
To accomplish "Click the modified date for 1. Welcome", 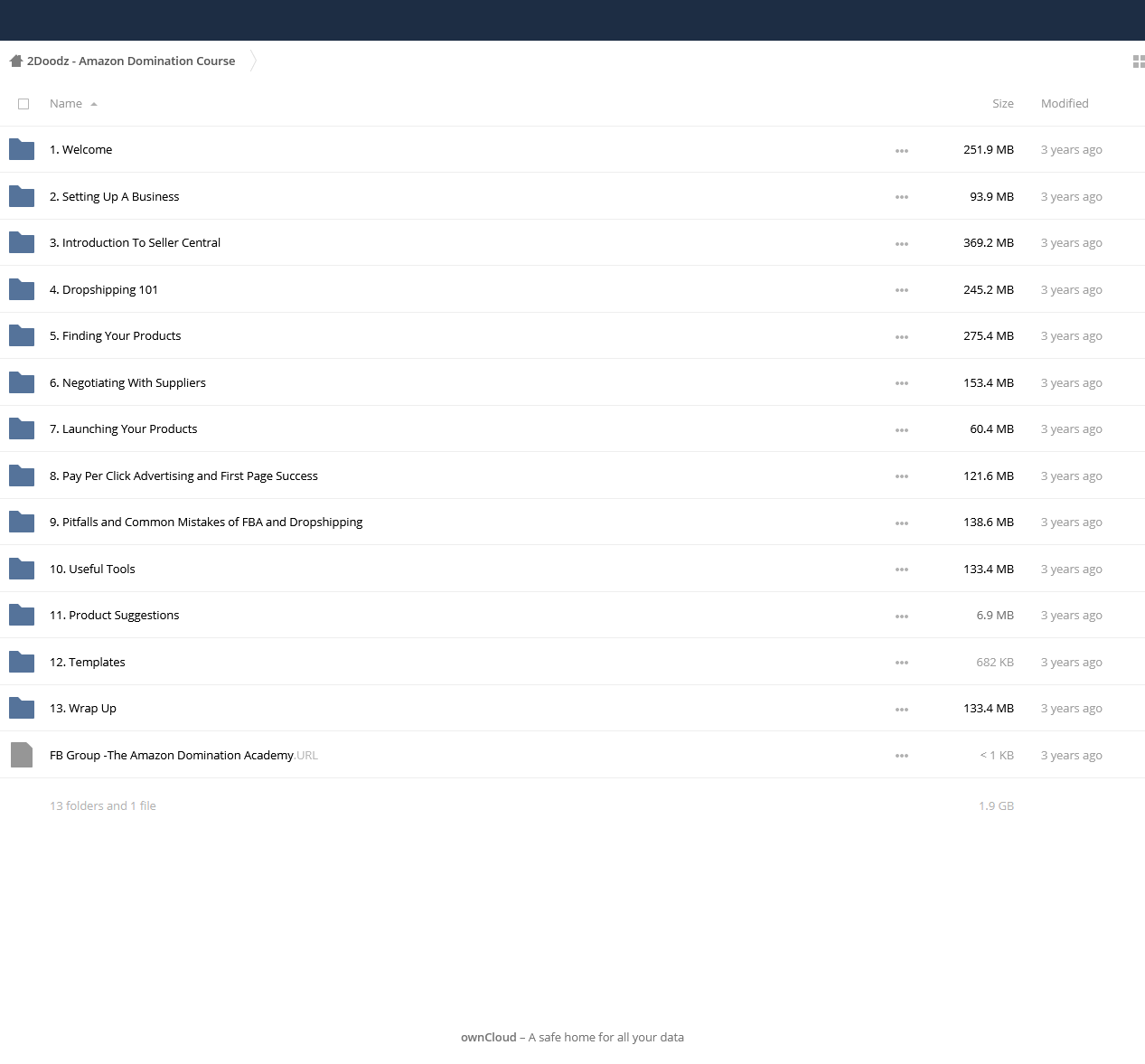I will pyautogui.click(x=1072, y=150).
